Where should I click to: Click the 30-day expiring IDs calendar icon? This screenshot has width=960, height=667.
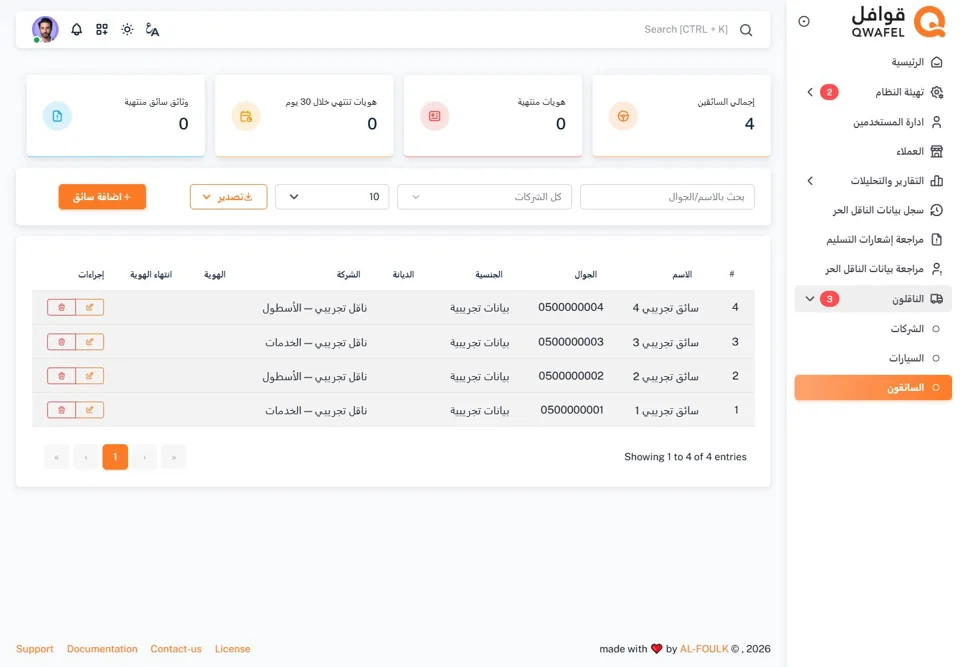pos(246,116)
